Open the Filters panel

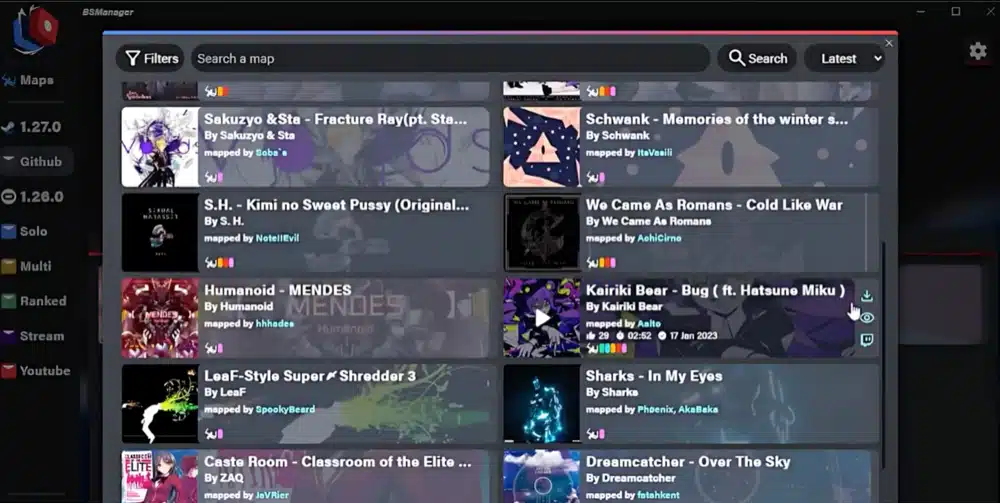tap(151, 59)
